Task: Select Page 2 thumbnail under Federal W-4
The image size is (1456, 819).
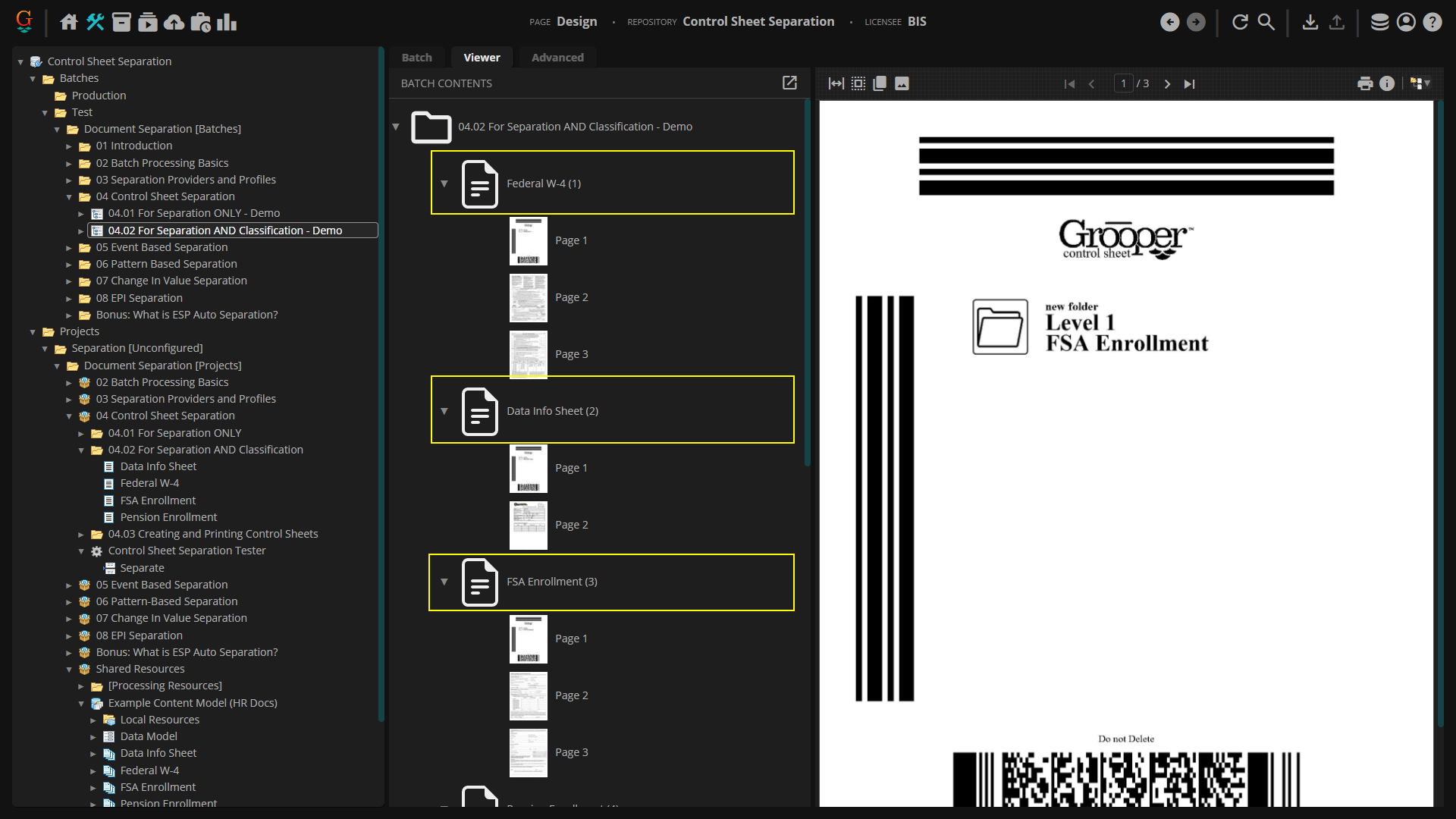Action: coord(529,297)
